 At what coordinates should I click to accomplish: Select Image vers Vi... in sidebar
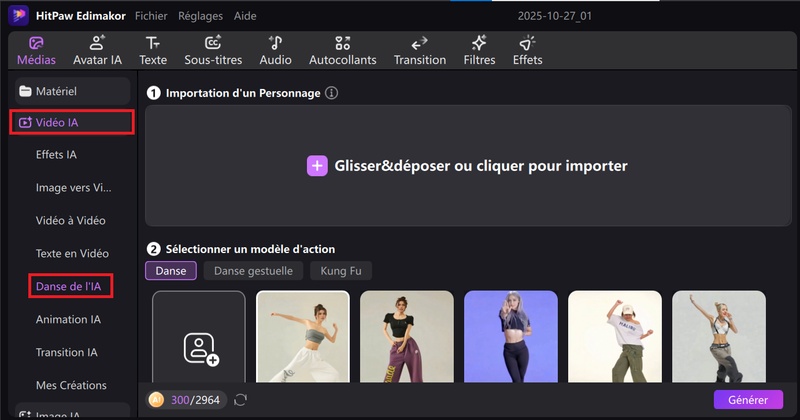click(73, 188)
